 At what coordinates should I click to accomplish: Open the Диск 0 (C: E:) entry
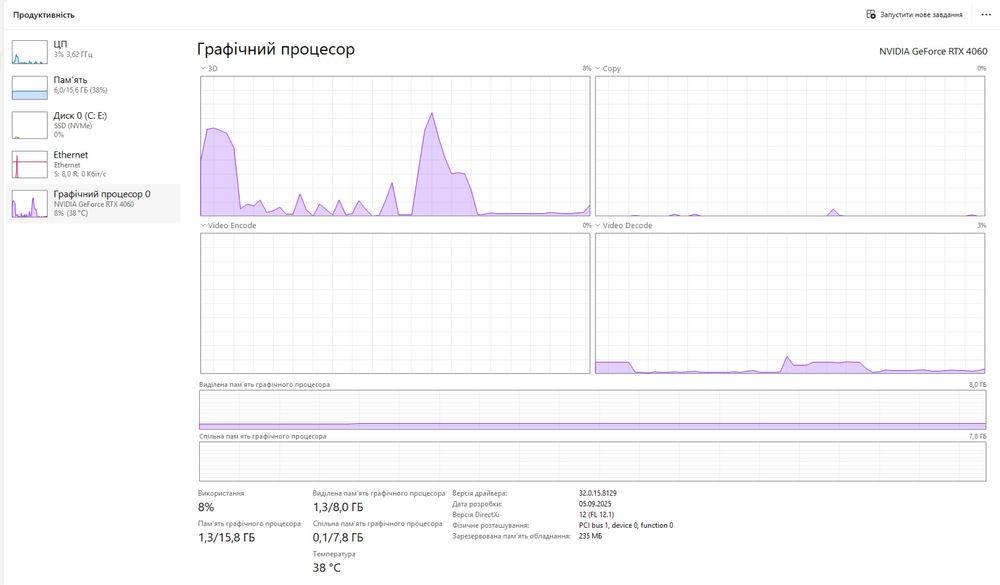pyautogui.click(x=93, y=124)
